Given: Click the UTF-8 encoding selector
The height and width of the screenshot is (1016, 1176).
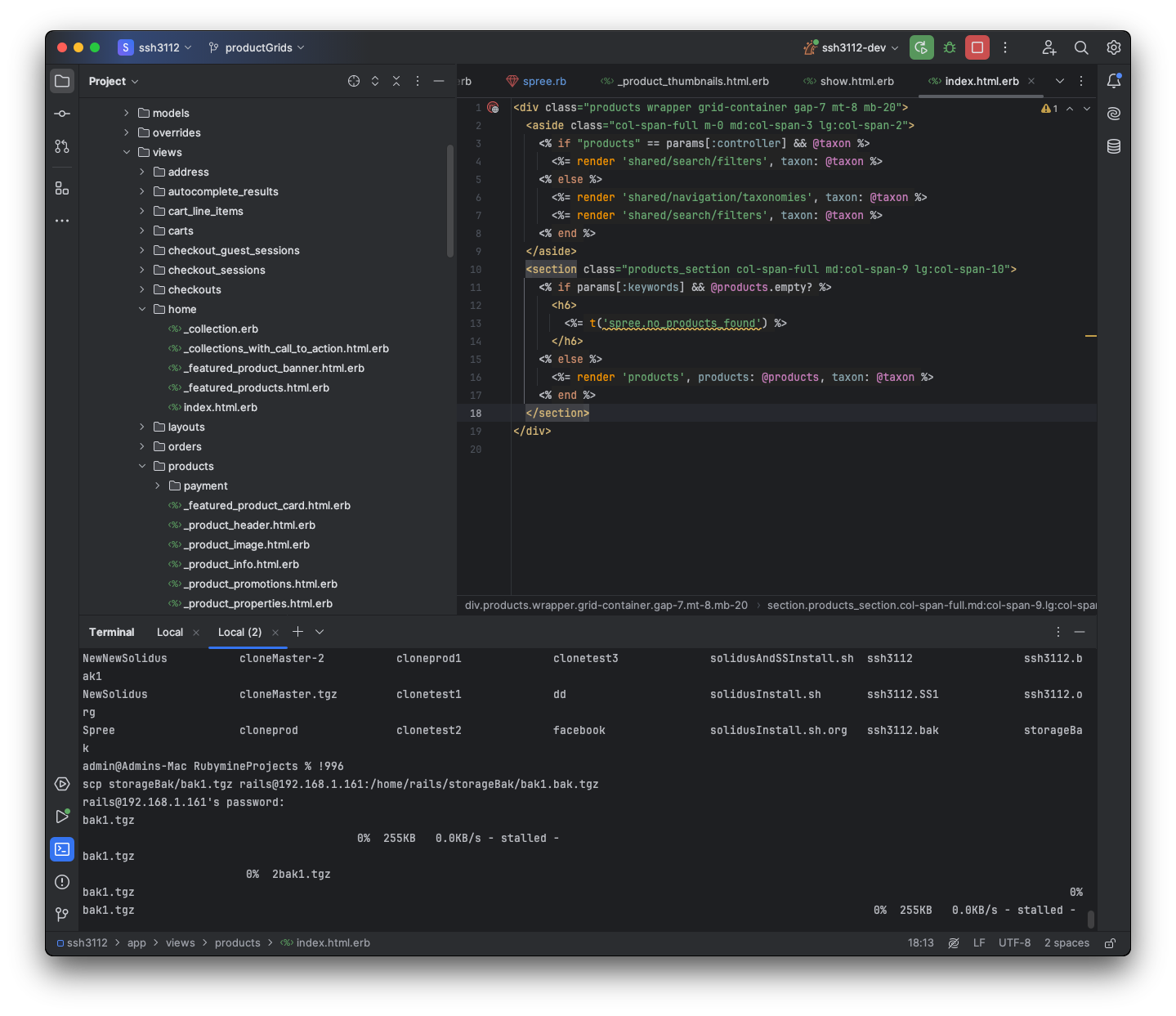Looking at the screenshot, I should click(x=1014, y=943).
